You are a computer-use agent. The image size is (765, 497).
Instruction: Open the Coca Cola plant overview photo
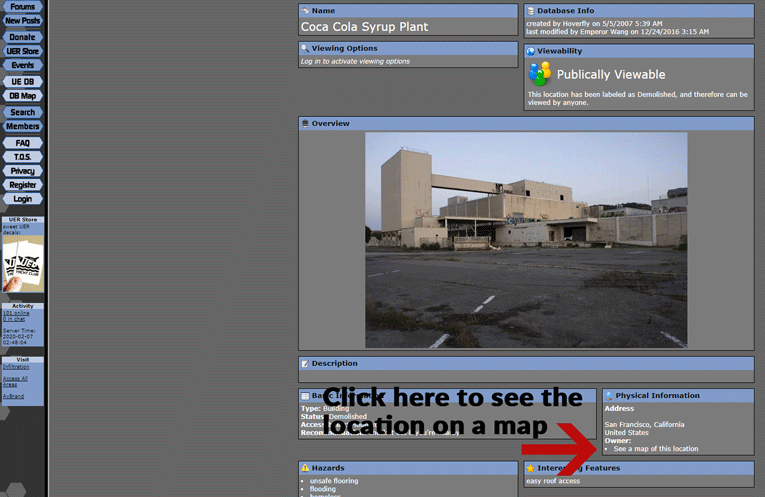coord(526,240)
